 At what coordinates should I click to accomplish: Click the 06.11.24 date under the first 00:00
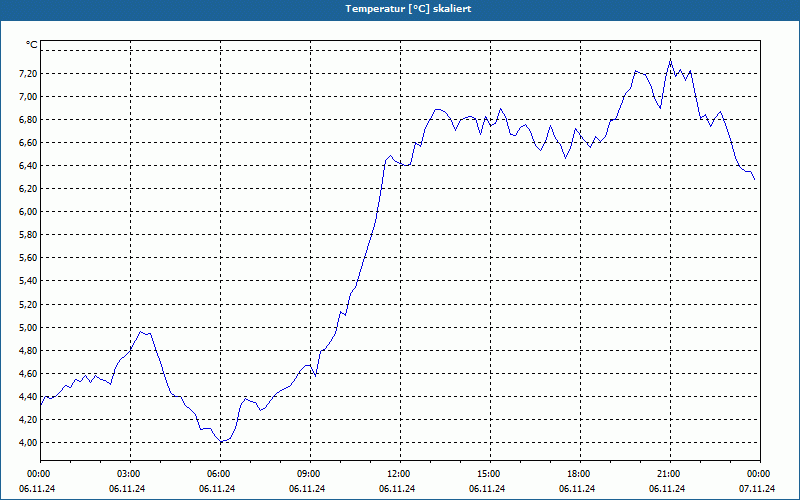pos(37,489)
